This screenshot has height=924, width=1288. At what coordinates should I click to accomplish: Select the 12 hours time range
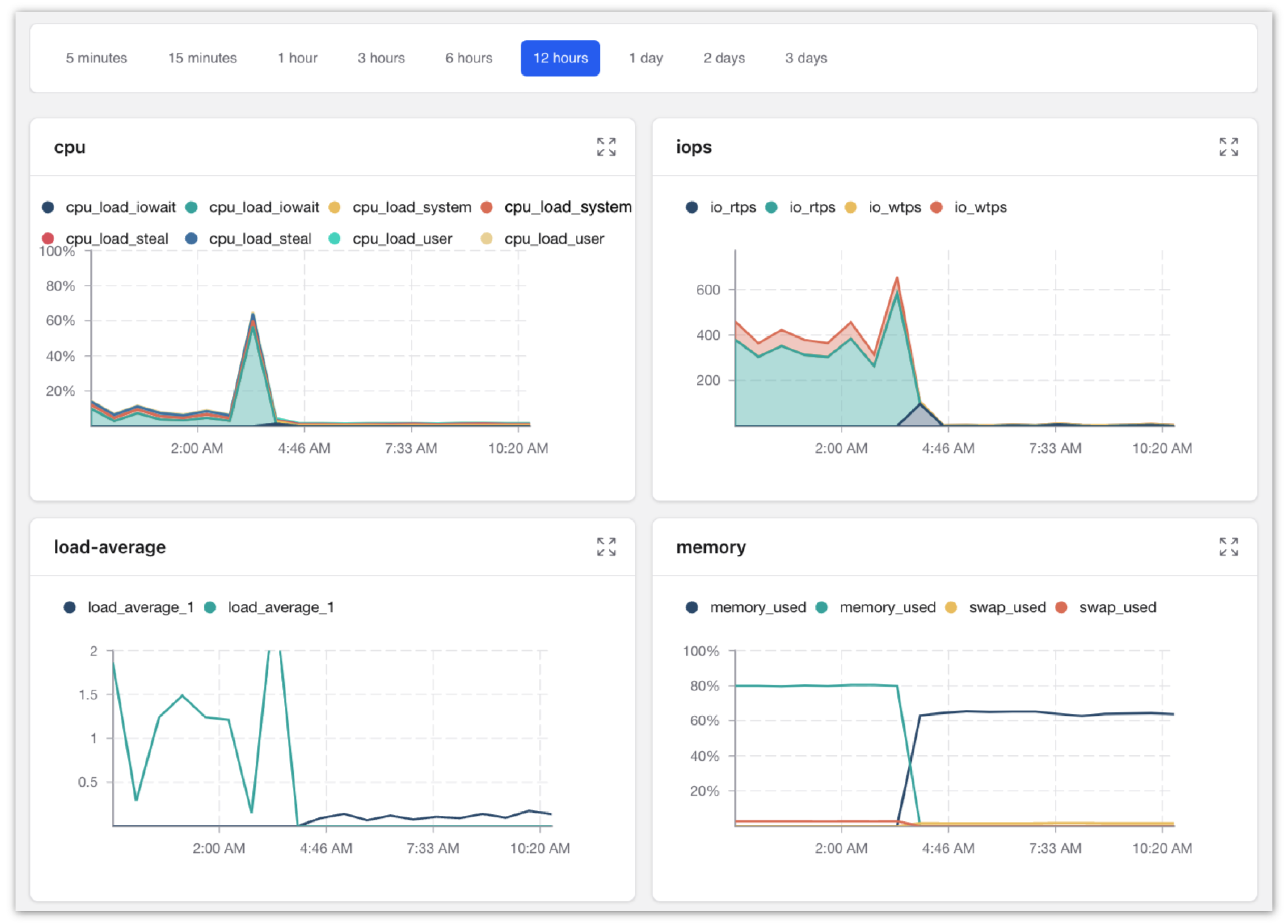560,58
